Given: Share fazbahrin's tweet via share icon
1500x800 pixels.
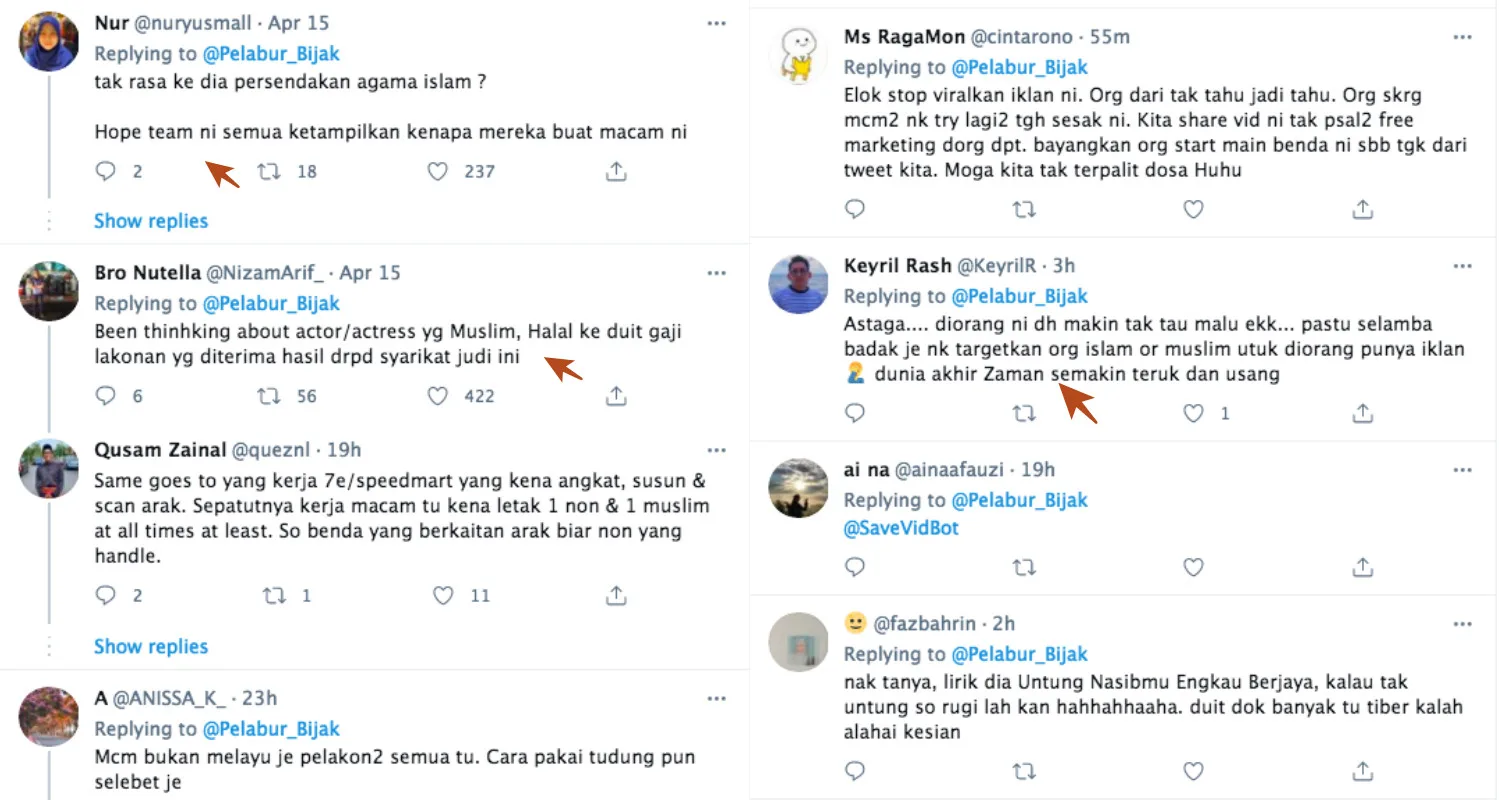Looking at the screenshot, I should point(1362,771).
